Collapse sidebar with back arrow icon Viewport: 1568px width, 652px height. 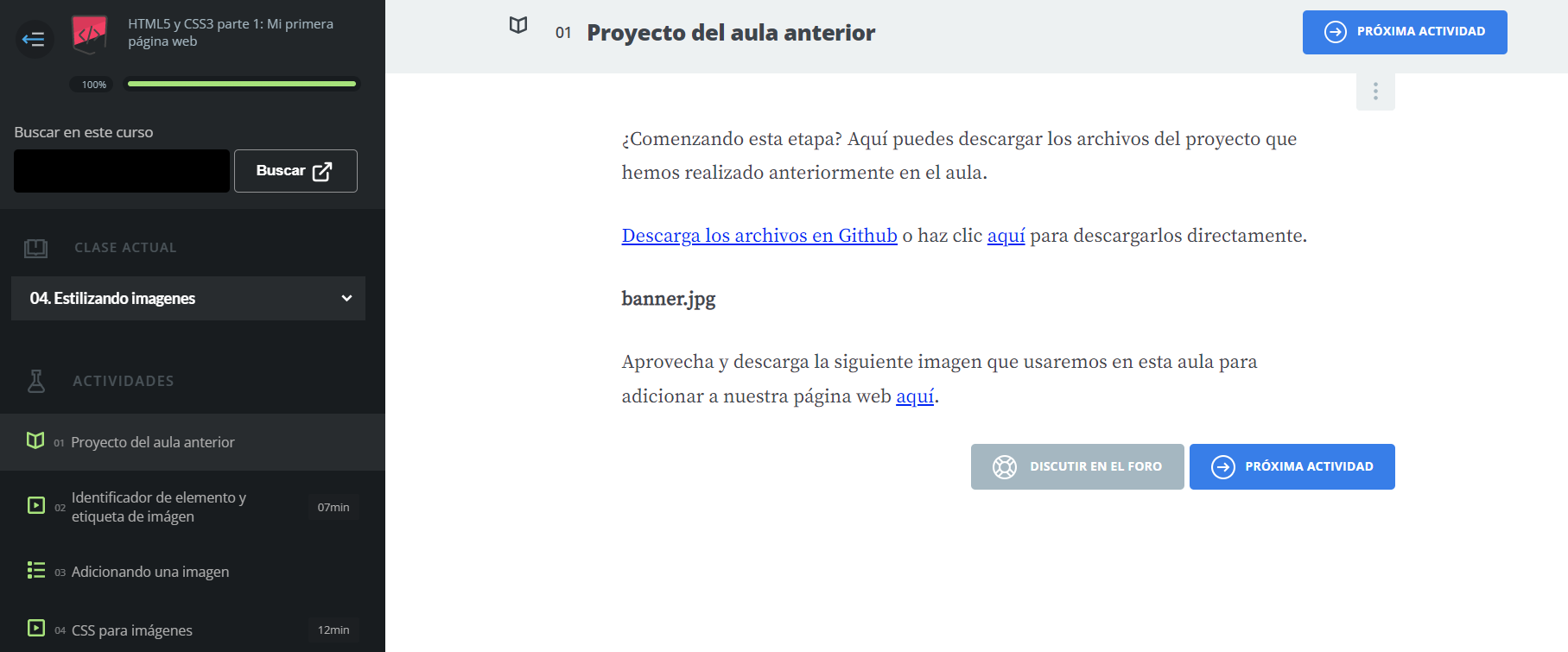pyautogui.click(x=34, y=39)
